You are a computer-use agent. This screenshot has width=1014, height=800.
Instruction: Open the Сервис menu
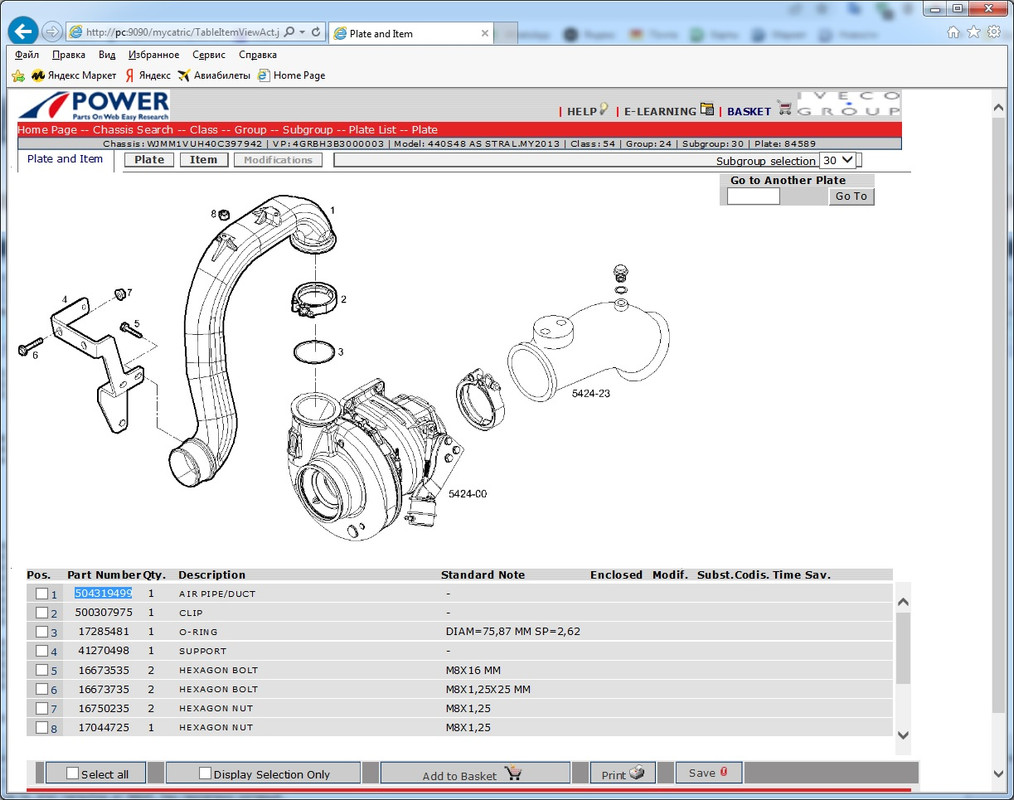(208, 55)
